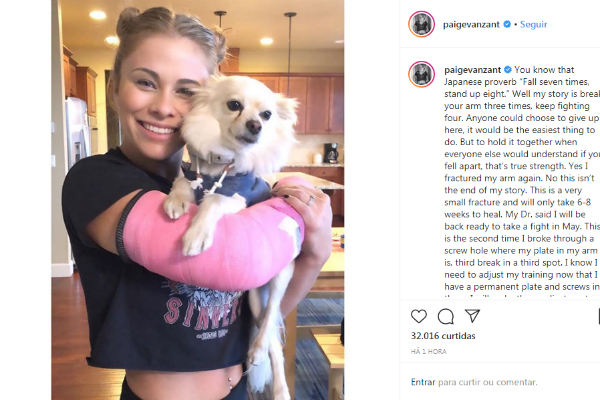The width and height of the screenshot is (600, 400).
Task: Save the post with the bookmark icon
Action: (x=598, y=317)
